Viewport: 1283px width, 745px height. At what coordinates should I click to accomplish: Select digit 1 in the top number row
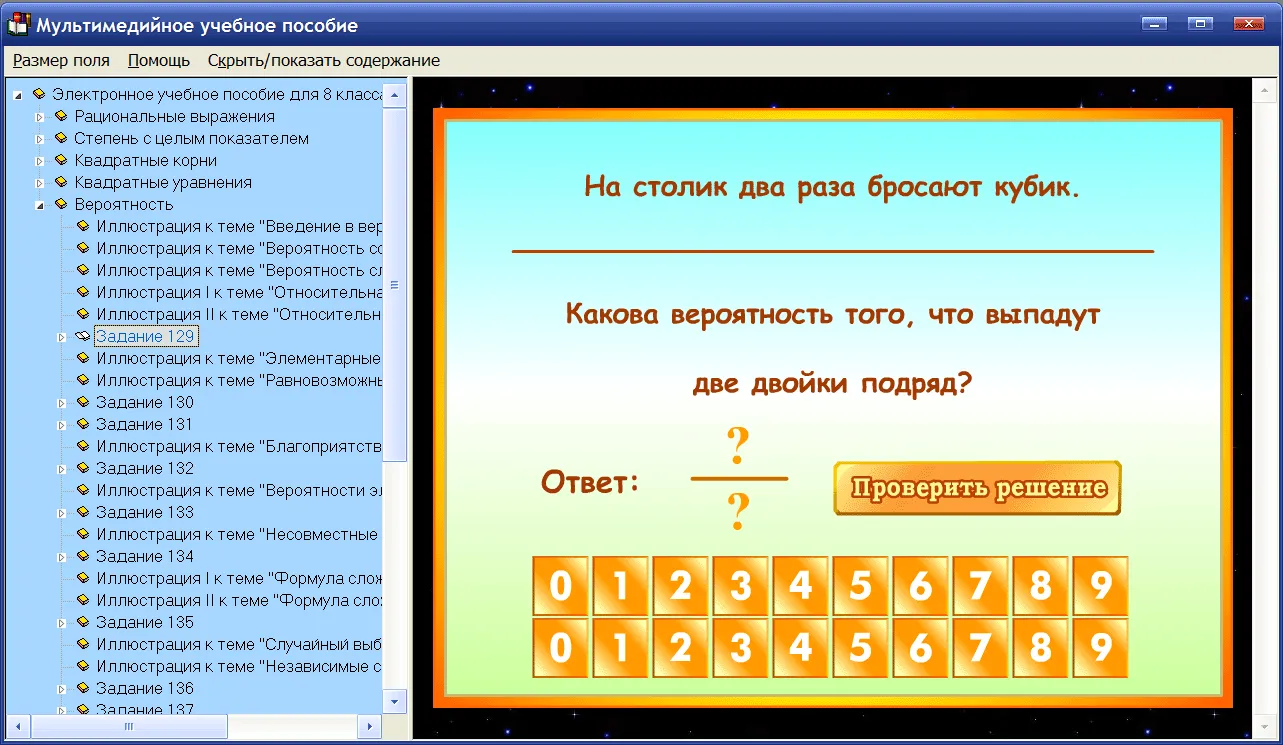(x=620, y=586)
